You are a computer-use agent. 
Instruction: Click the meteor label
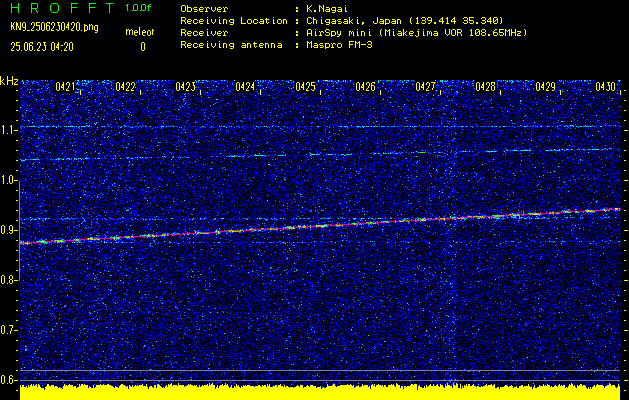click(140, 32)
